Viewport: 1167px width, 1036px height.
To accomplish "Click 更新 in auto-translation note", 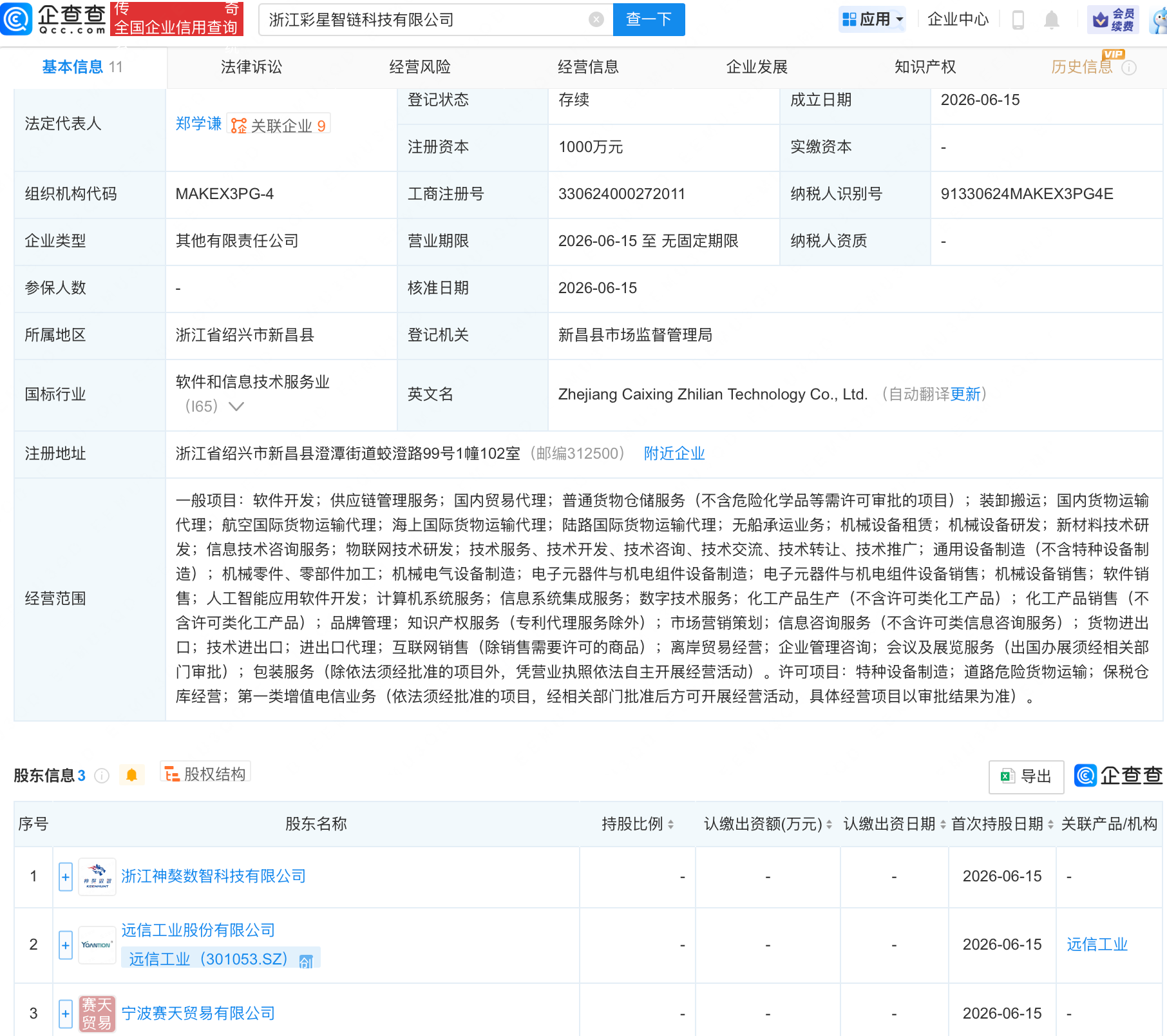I will coord(965,394).
